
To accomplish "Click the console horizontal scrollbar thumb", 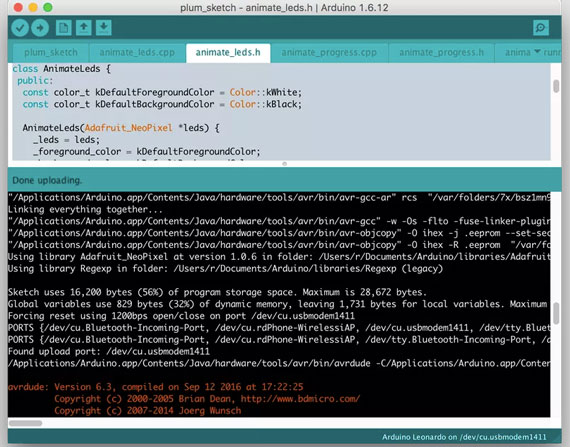I will tap(25, 423).
